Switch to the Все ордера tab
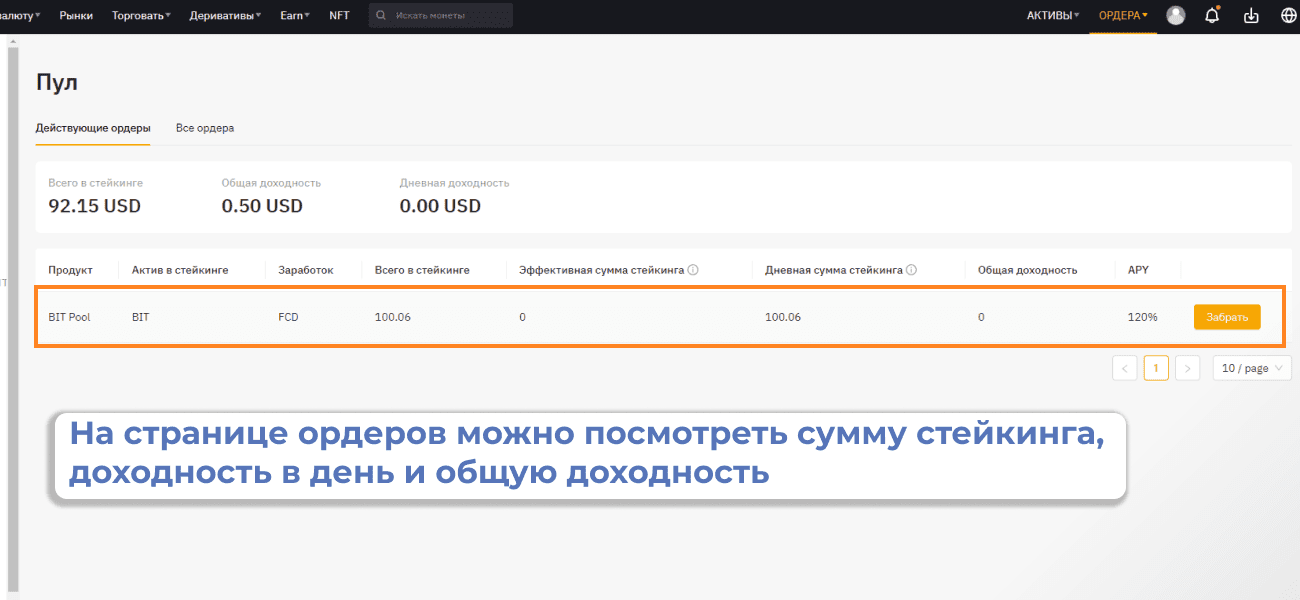Viewport: 1300px width, 600px height. coord(204,128)
